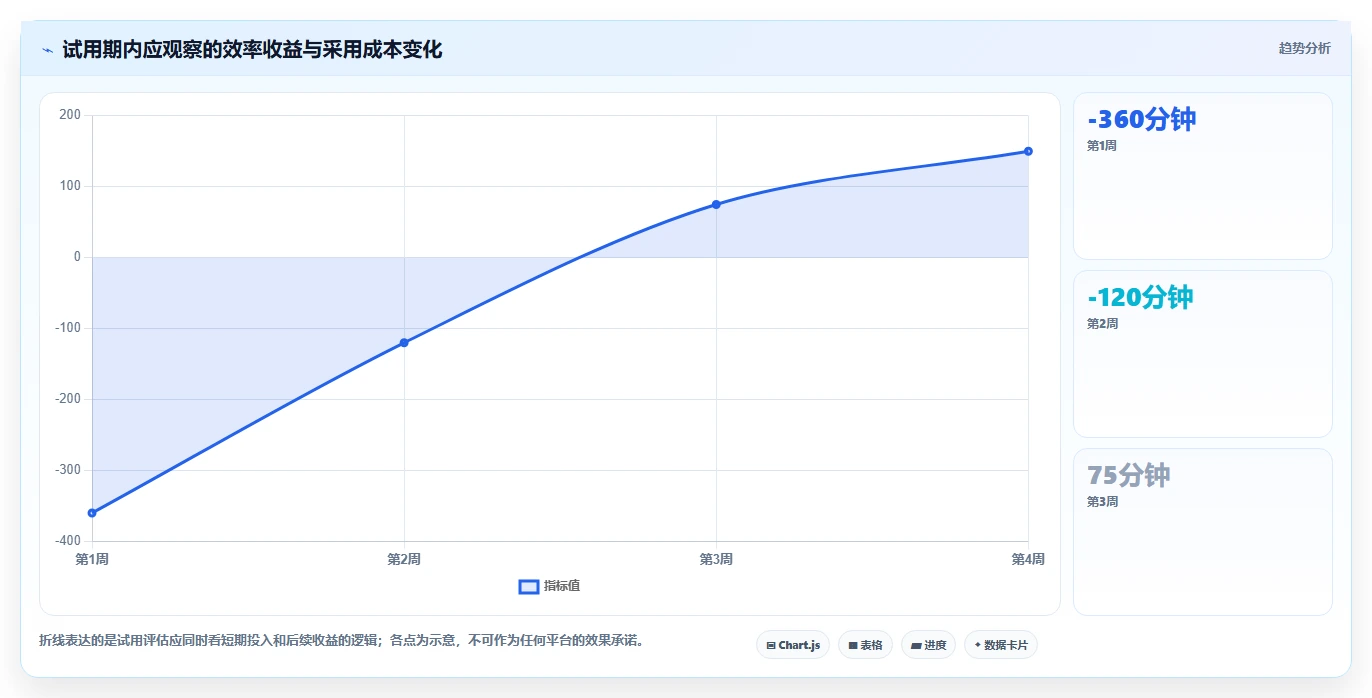Click the 第3周 caption under 75分钟
Image resolution: width=1372 pixels, height=698 pixels.
coord(1102,502)
